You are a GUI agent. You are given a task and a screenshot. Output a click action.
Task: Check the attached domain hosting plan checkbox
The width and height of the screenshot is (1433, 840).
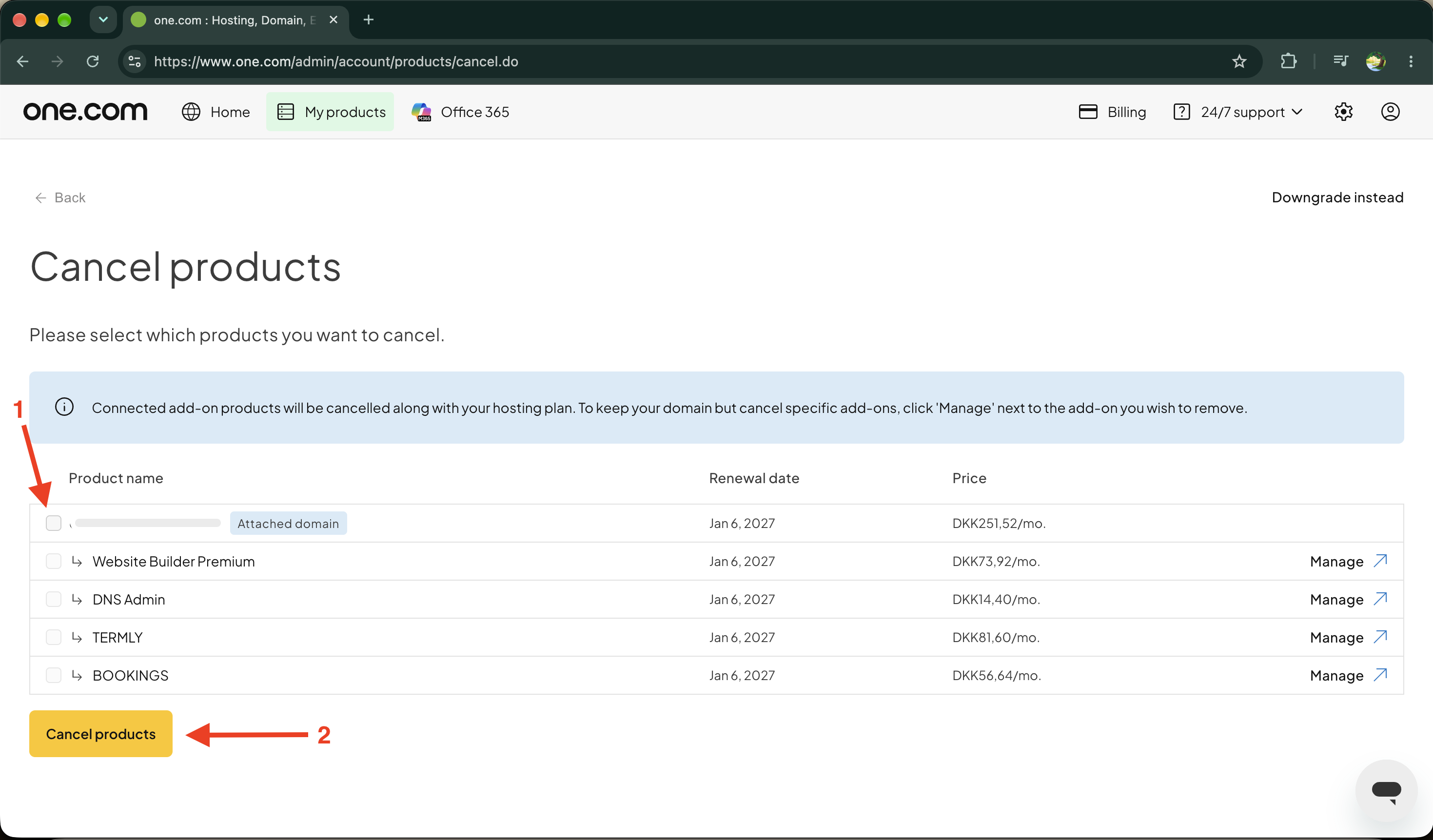[54, 523]
